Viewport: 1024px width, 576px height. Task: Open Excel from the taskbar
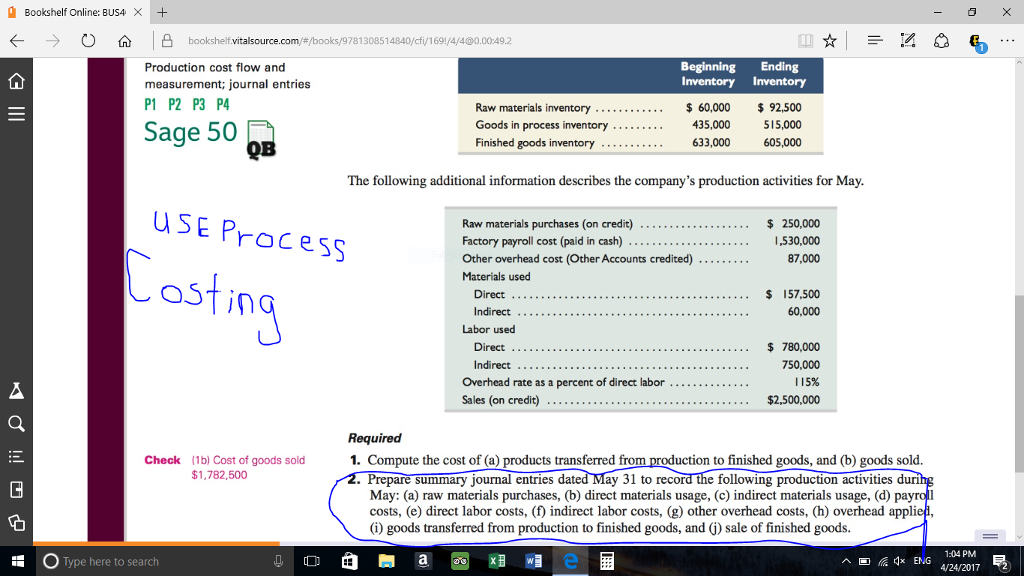coord(497,561)
